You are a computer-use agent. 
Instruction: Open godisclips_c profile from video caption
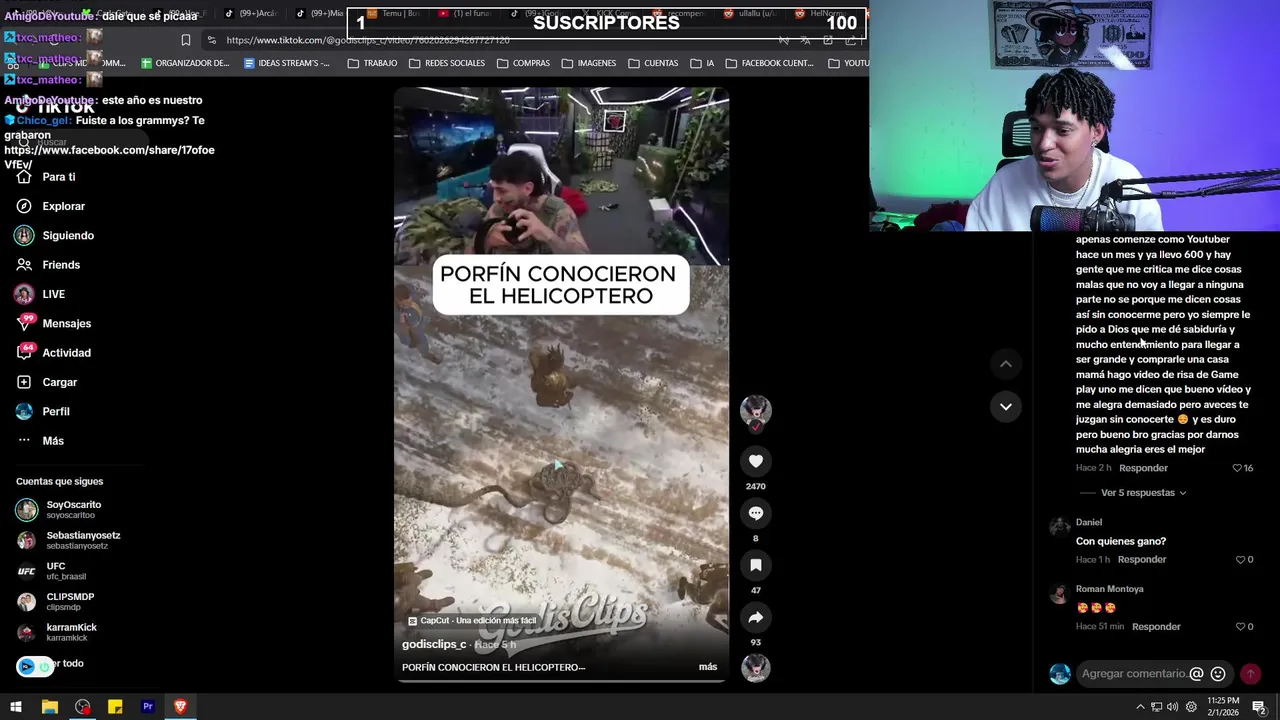click(434, 645)
